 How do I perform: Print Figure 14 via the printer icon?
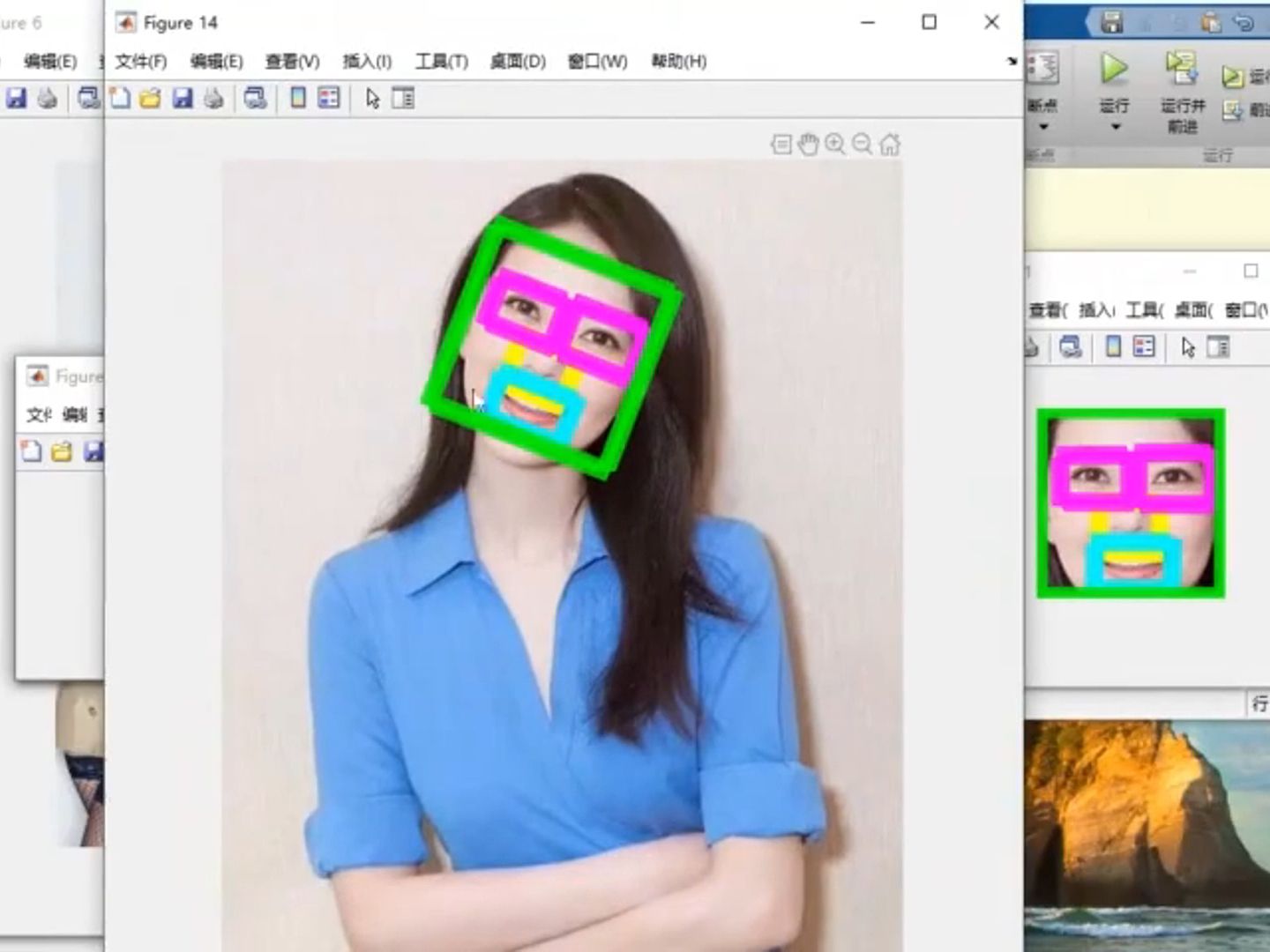(x=212, y=98)
